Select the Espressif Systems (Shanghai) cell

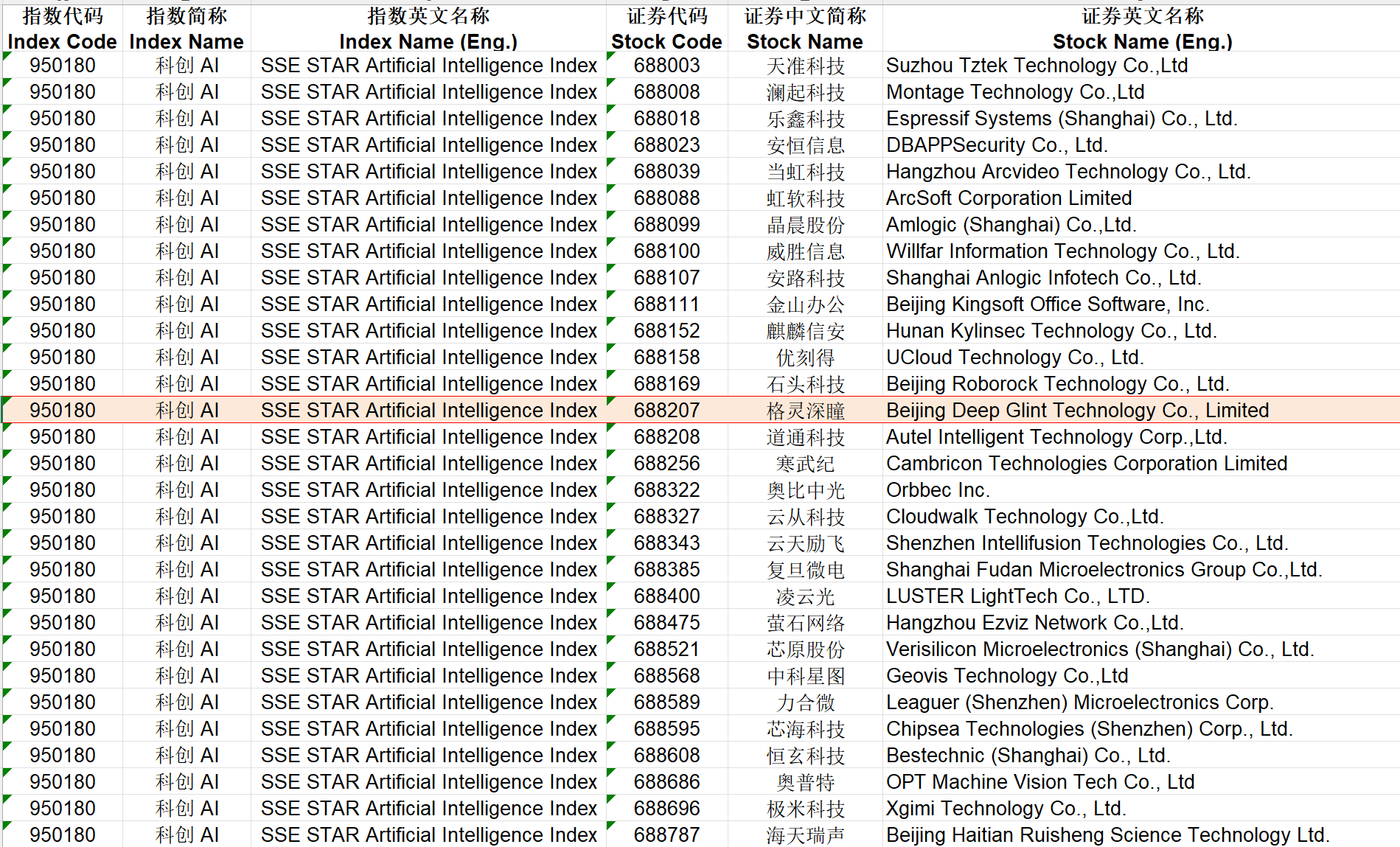pos(1061,119)
